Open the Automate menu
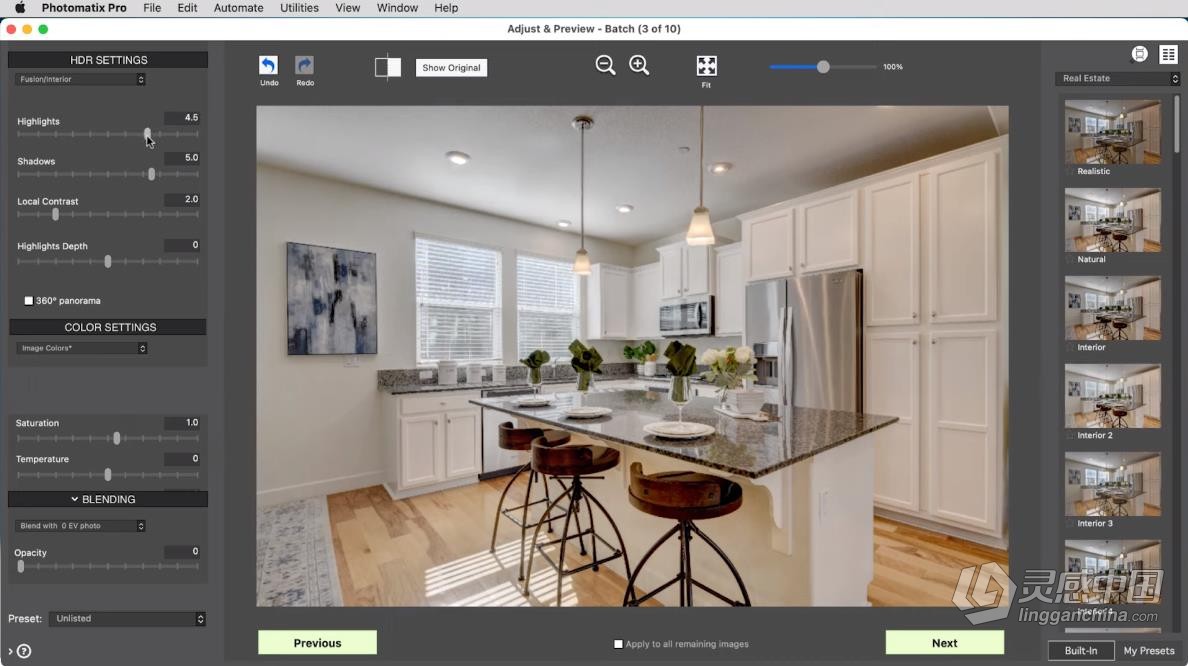Viewport: 1188px width, 666px height. (239, 8)
